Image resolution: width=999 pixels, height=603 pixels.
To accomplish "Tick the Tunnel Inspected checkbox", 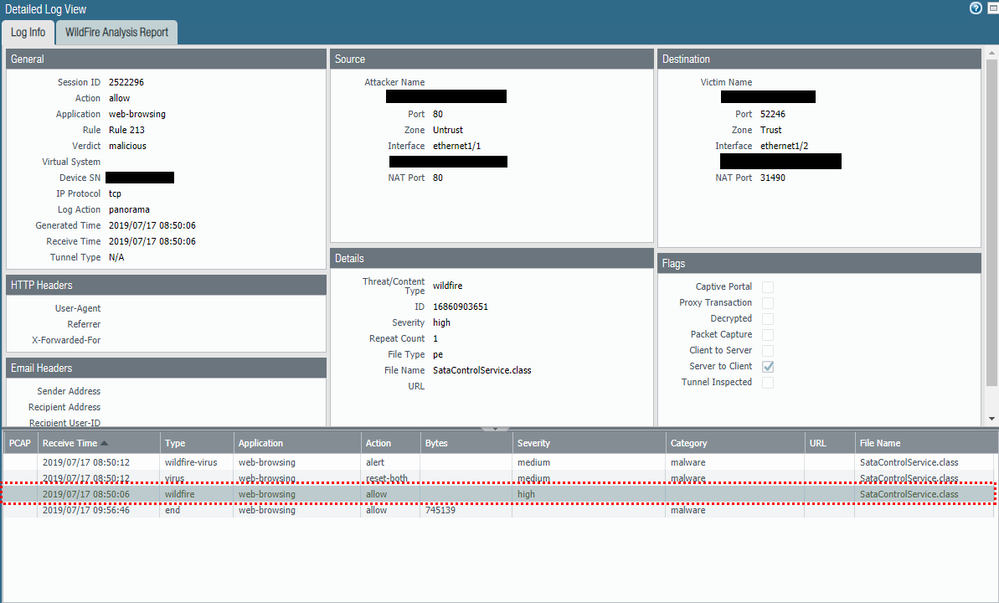I will (768, 383).
